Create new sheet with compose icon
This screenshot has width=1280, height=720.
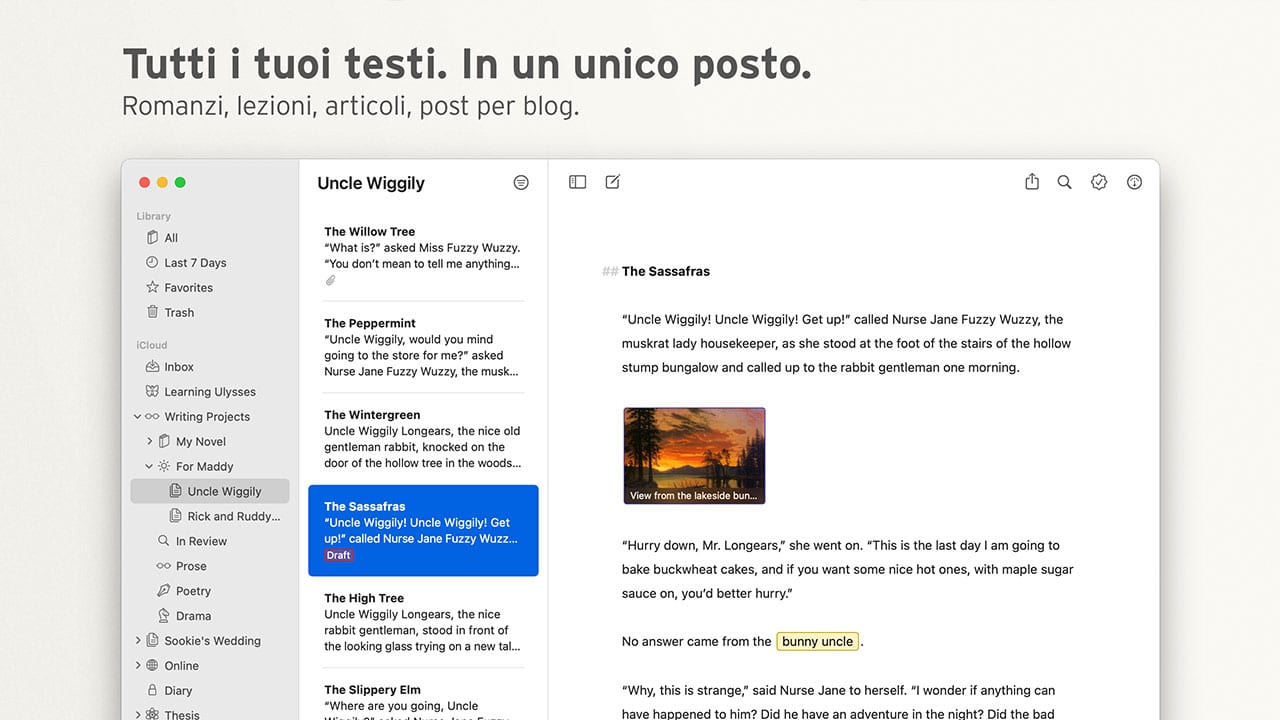pyautogui.click(x=613, y=182)
